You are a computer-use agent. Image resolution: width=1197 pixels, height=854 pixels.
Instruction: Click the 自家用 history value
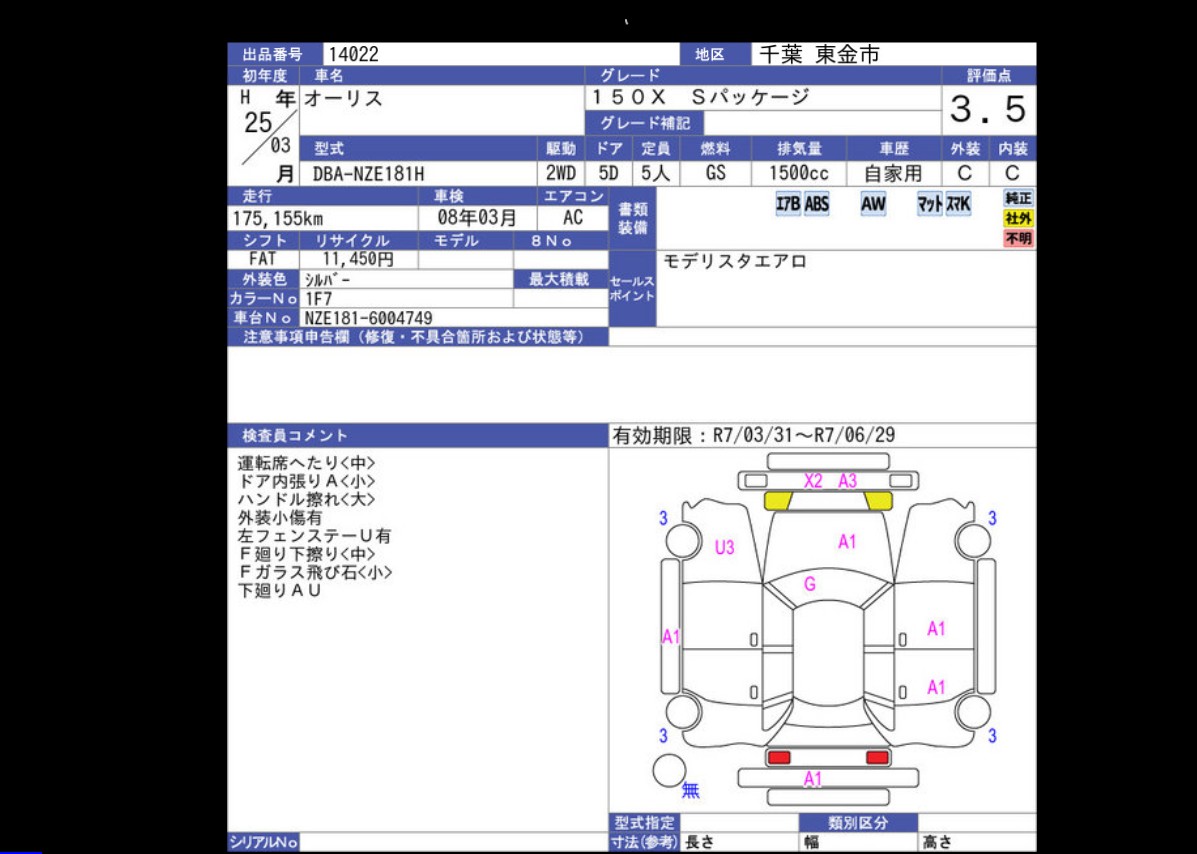[892, 173]
